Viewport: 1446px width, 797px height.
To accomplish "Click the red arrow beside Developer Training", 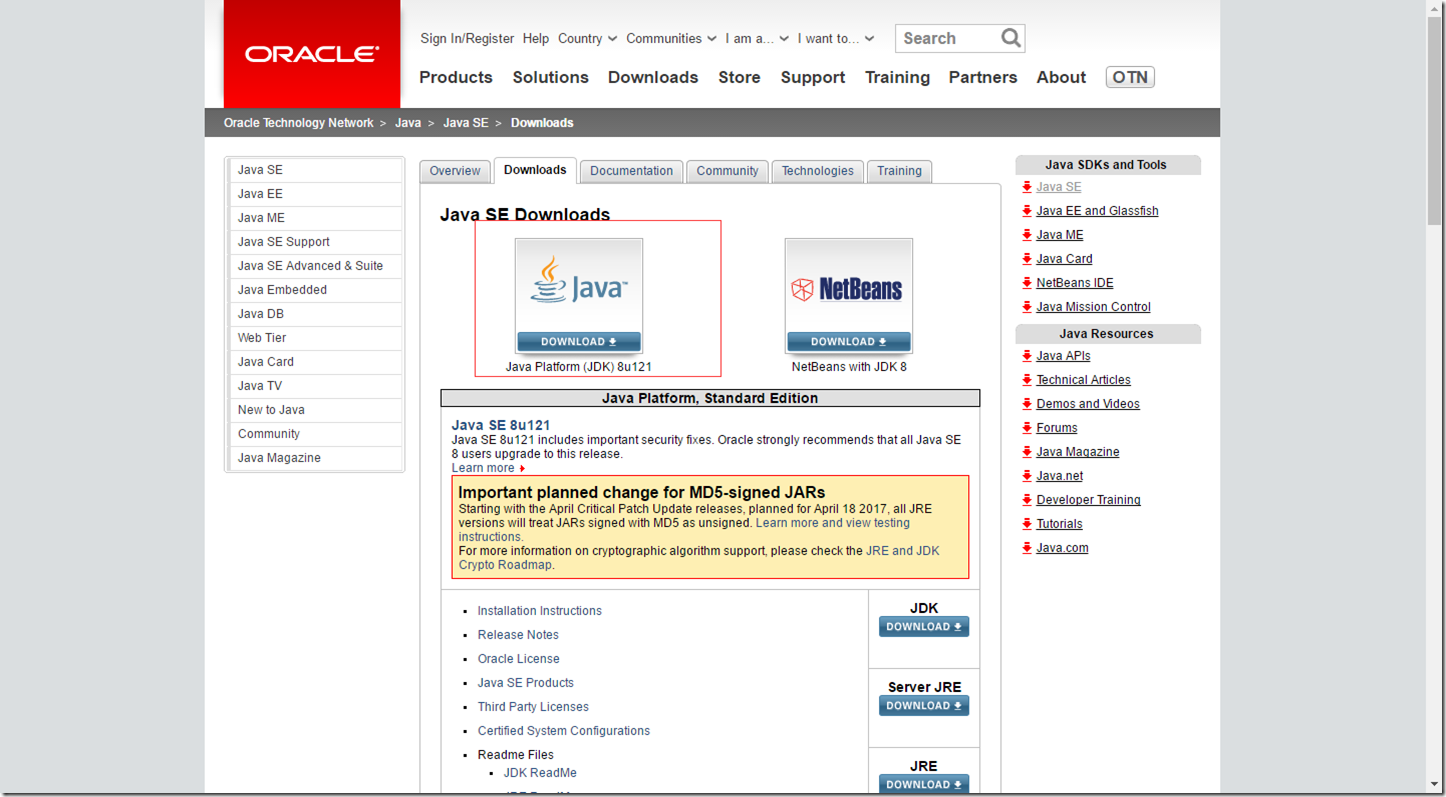I will click(x=1027, y=500).
